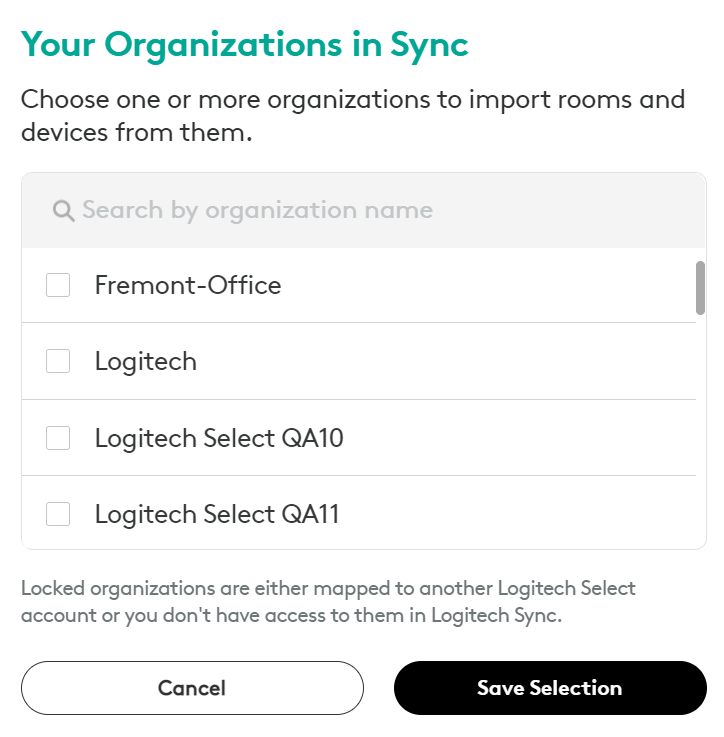Select the Logitech Select QA11 checkbox
The width and height of the screenshot is (724, 737).
58,514
